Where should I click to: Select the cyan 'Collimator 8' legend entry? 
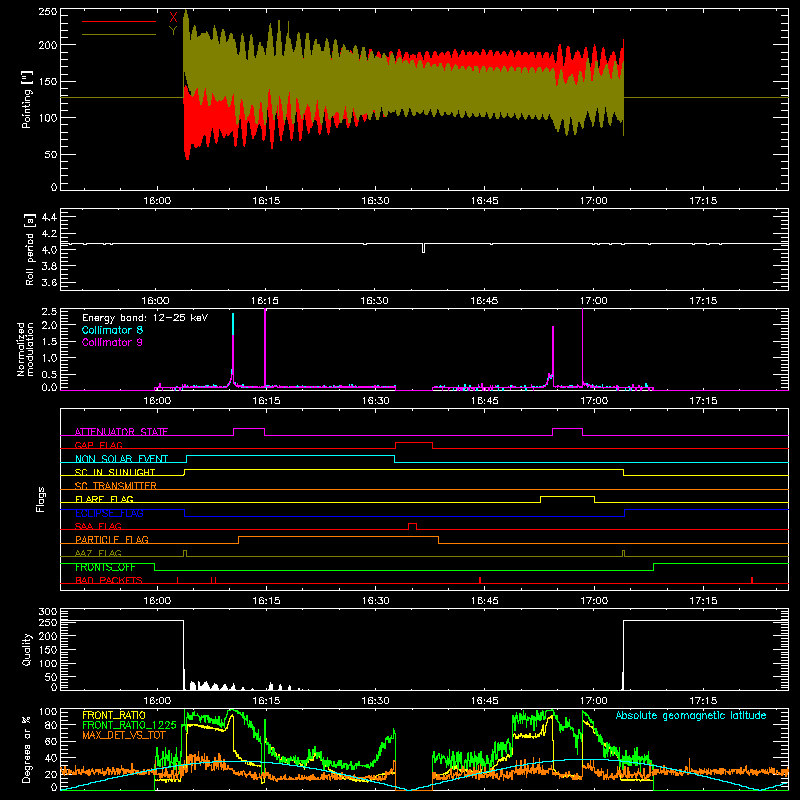pyautogui.click(x=112, y=330)
